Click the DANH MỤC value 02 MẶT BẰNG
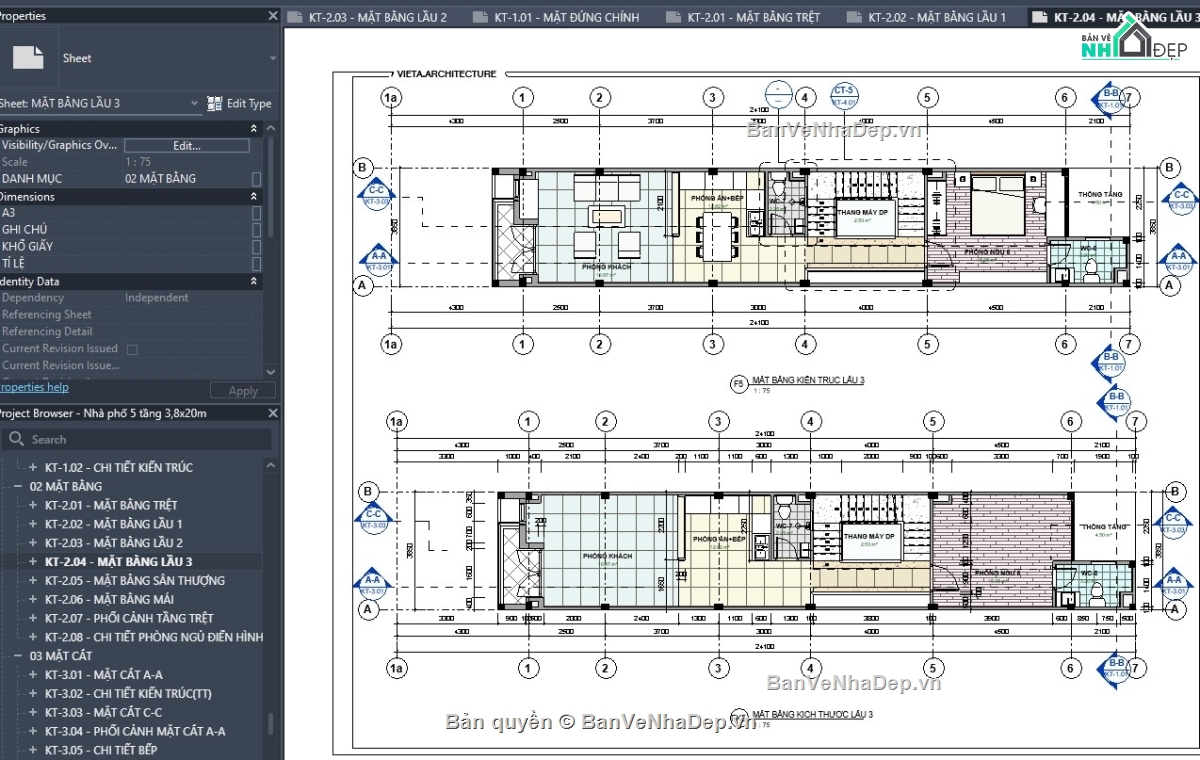Screen dimensions: 1200x760 pyautogui.click(x=161, y=179)
